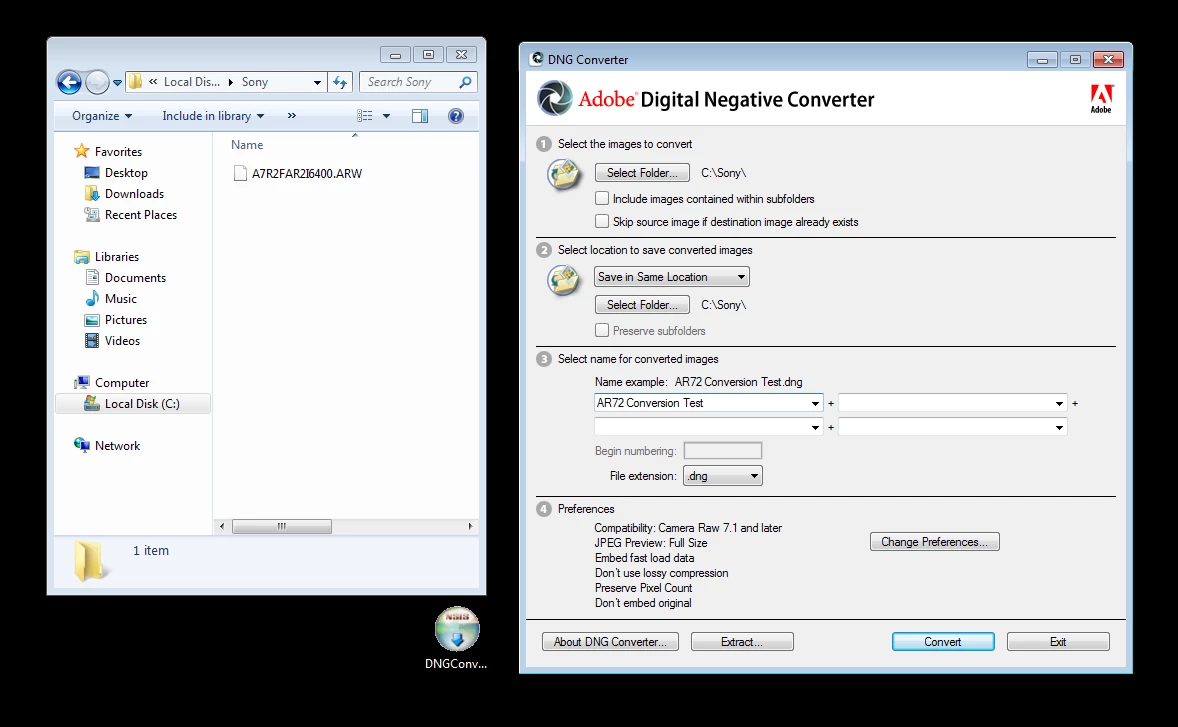
Task: Open the Include in library menu
Action: (213, 116)
